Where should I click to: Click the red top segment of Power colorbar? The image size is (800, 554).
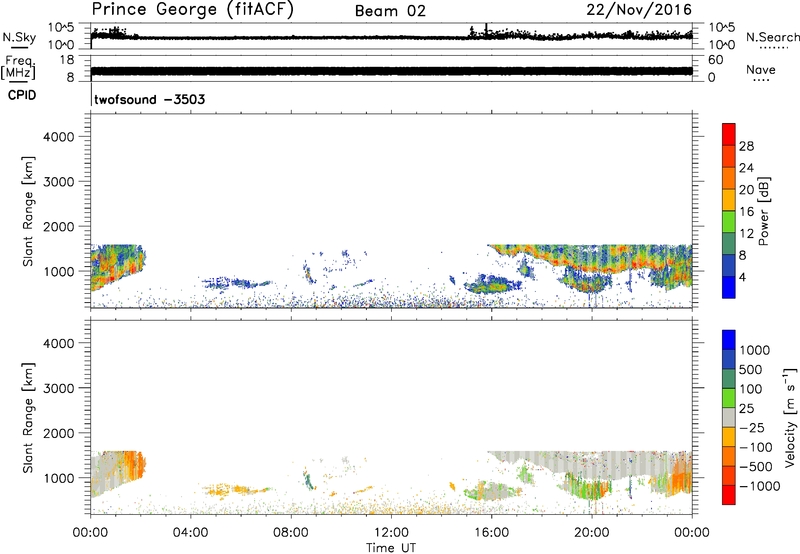pos(729,134)
